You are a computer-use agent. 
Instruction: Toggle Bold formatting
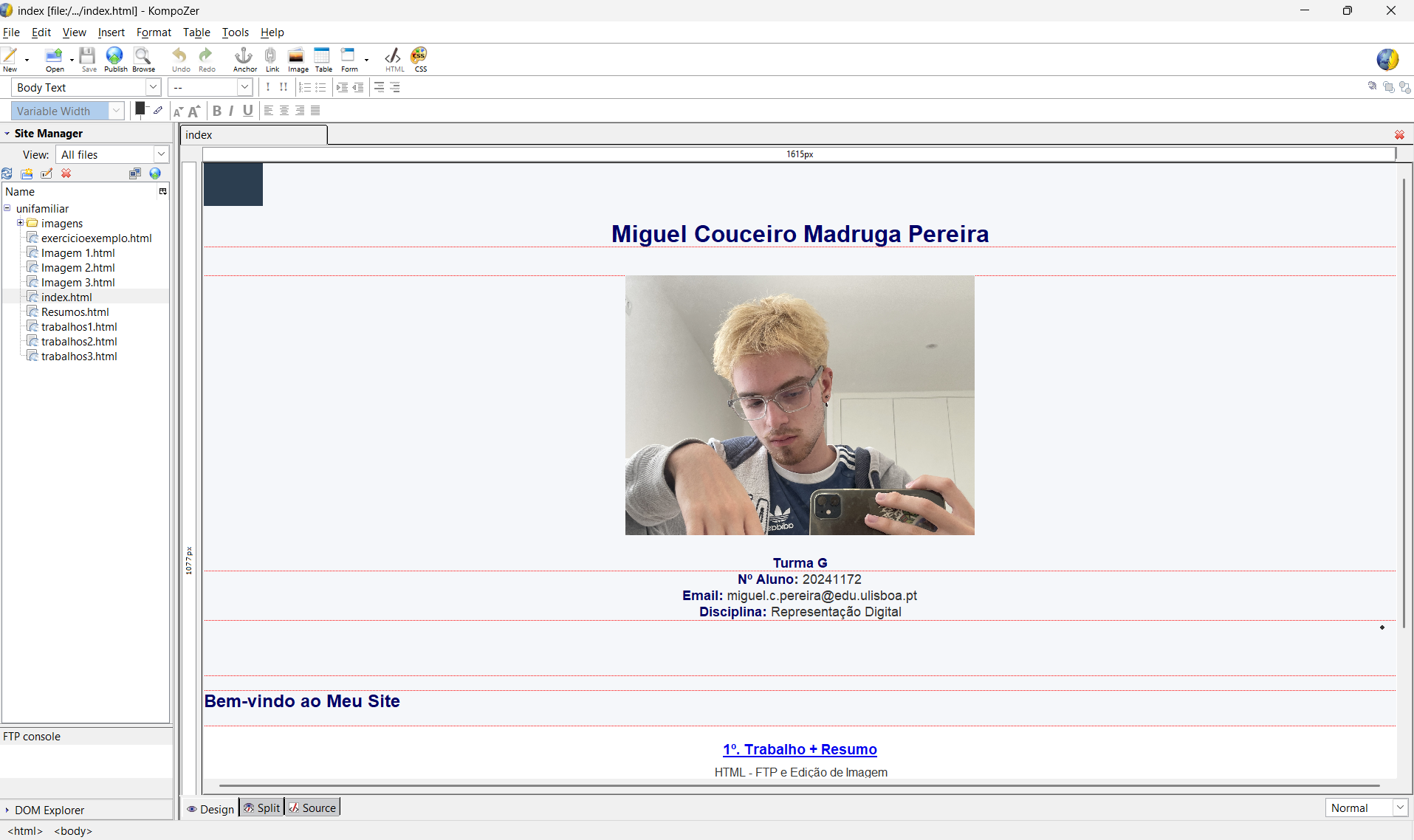tap(217, 111)
